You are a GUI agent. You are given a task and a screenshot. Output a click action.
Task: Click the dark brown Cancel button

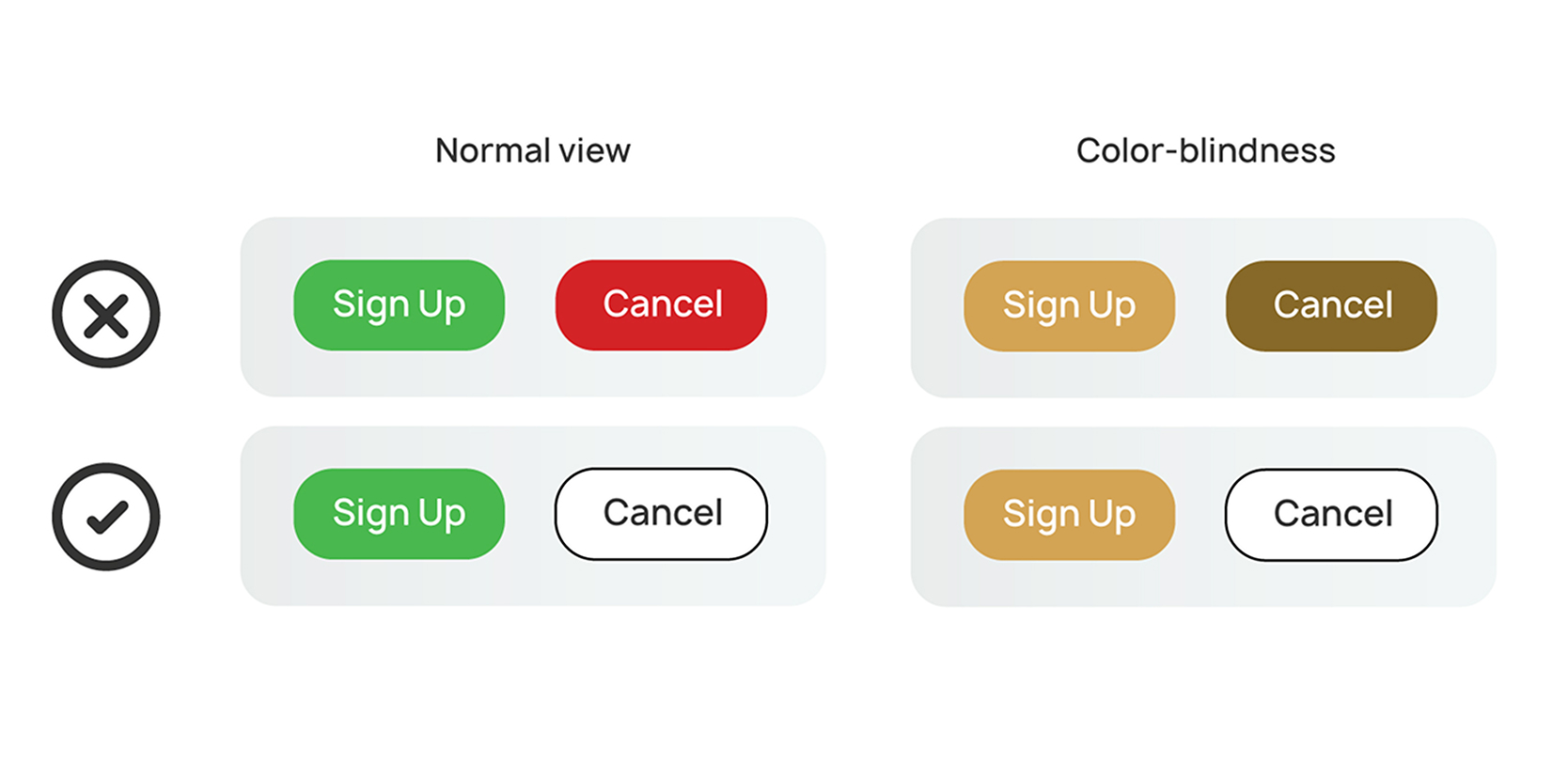(x=1332, y=306)
